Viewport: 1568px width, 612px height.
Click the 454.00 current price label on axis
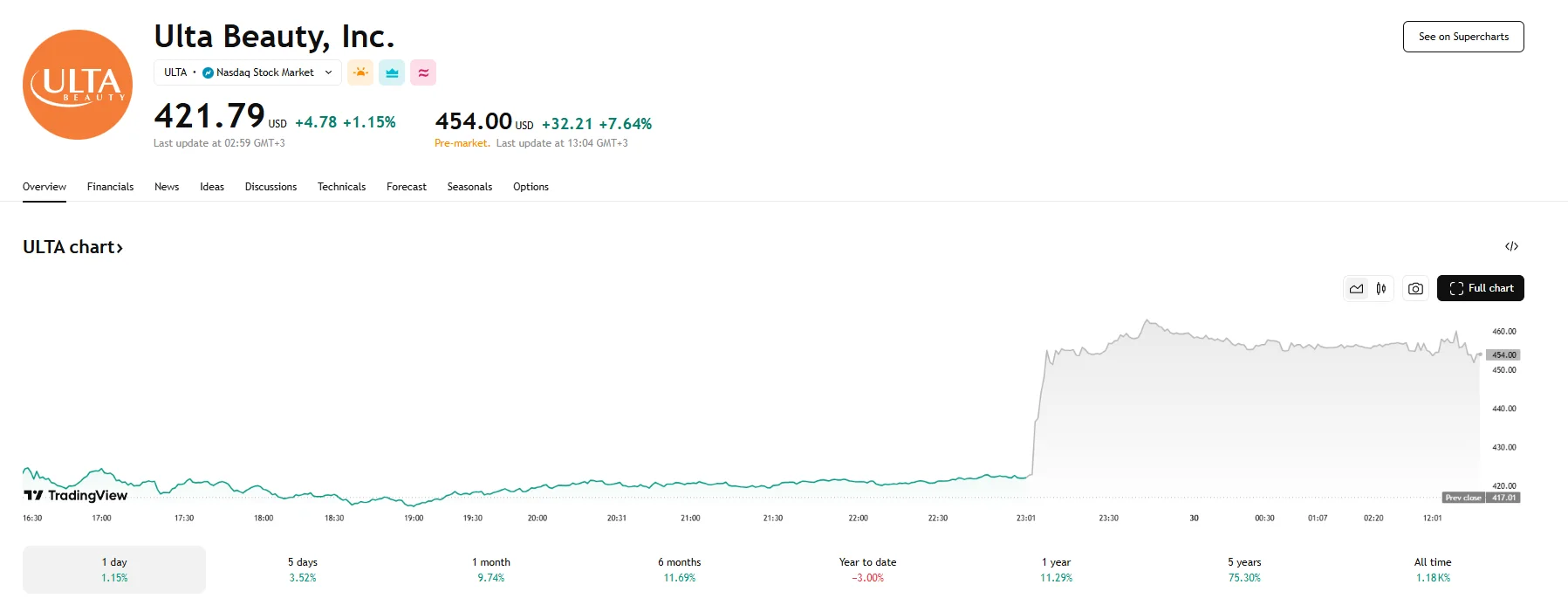pos(1503,354)
